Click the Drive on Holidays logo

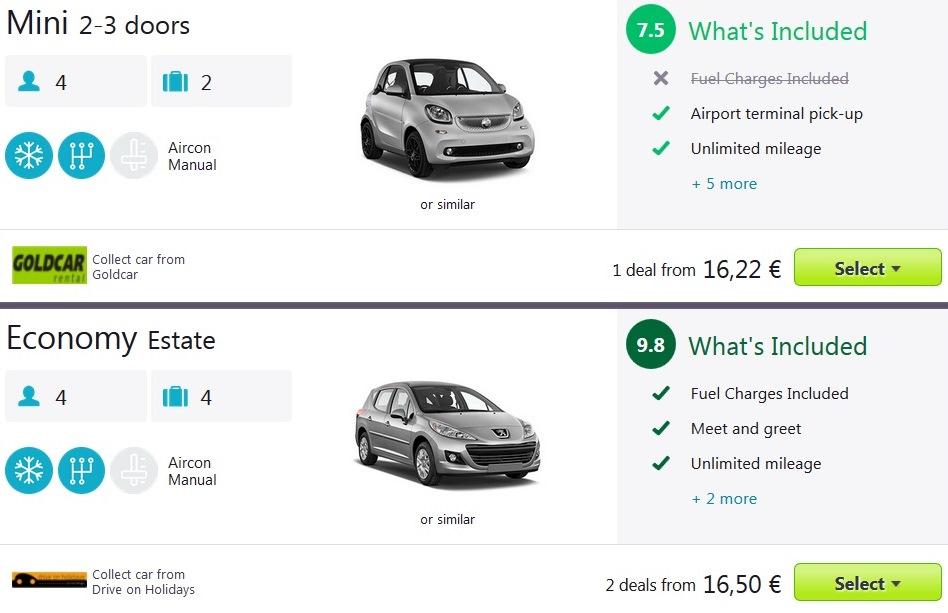click(49, 580)
